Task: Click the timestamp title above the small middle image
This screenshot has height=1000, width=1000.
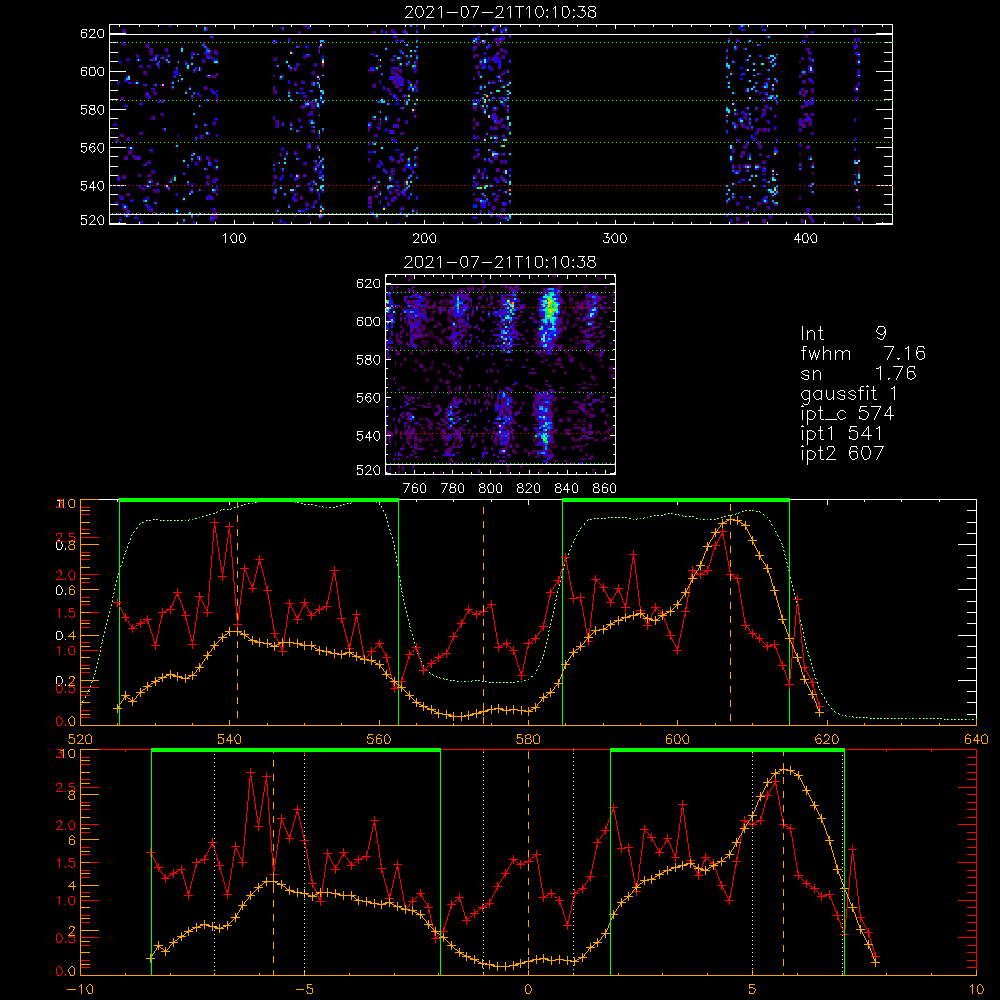Action: click(x=500, y=262)
